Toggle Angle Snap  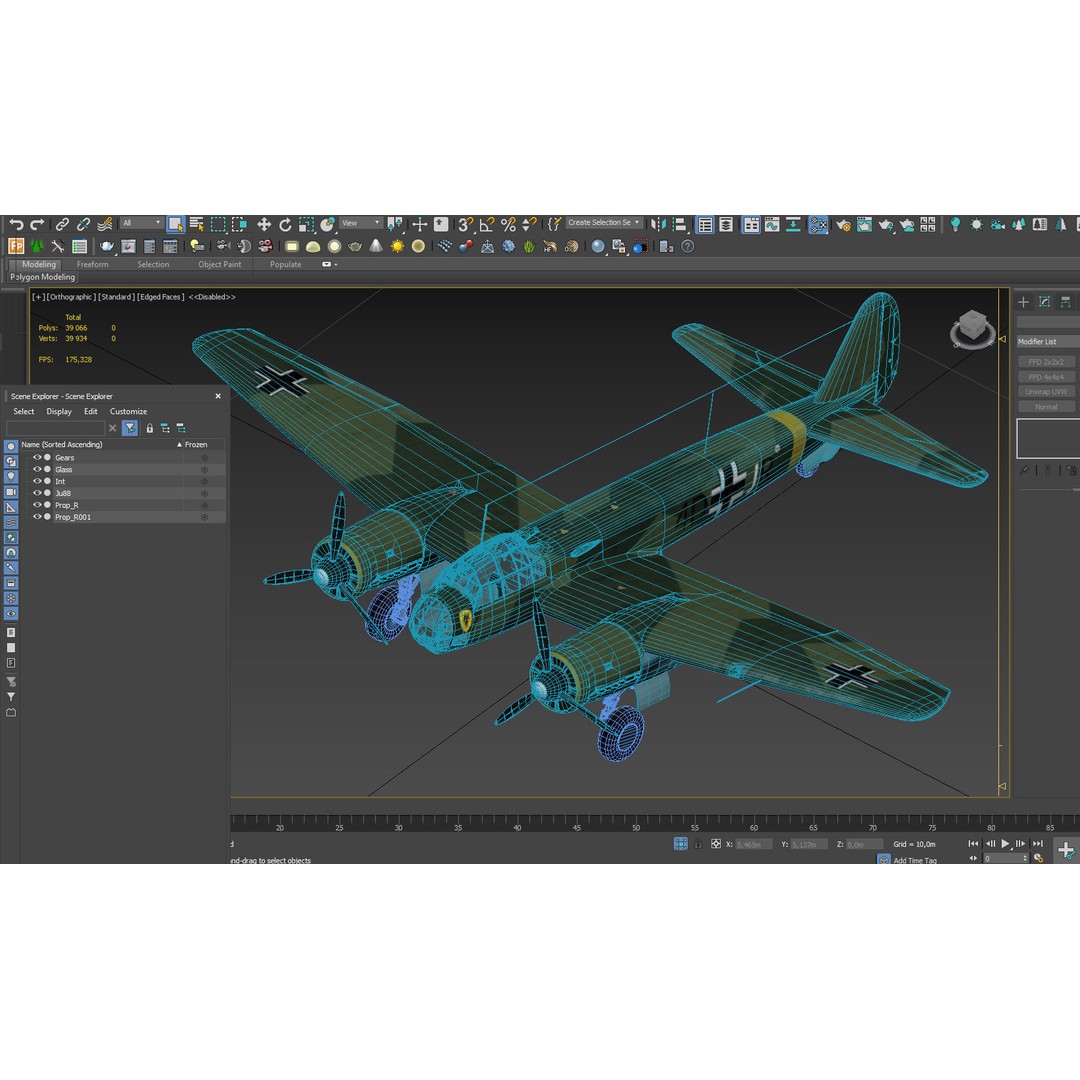487,224
